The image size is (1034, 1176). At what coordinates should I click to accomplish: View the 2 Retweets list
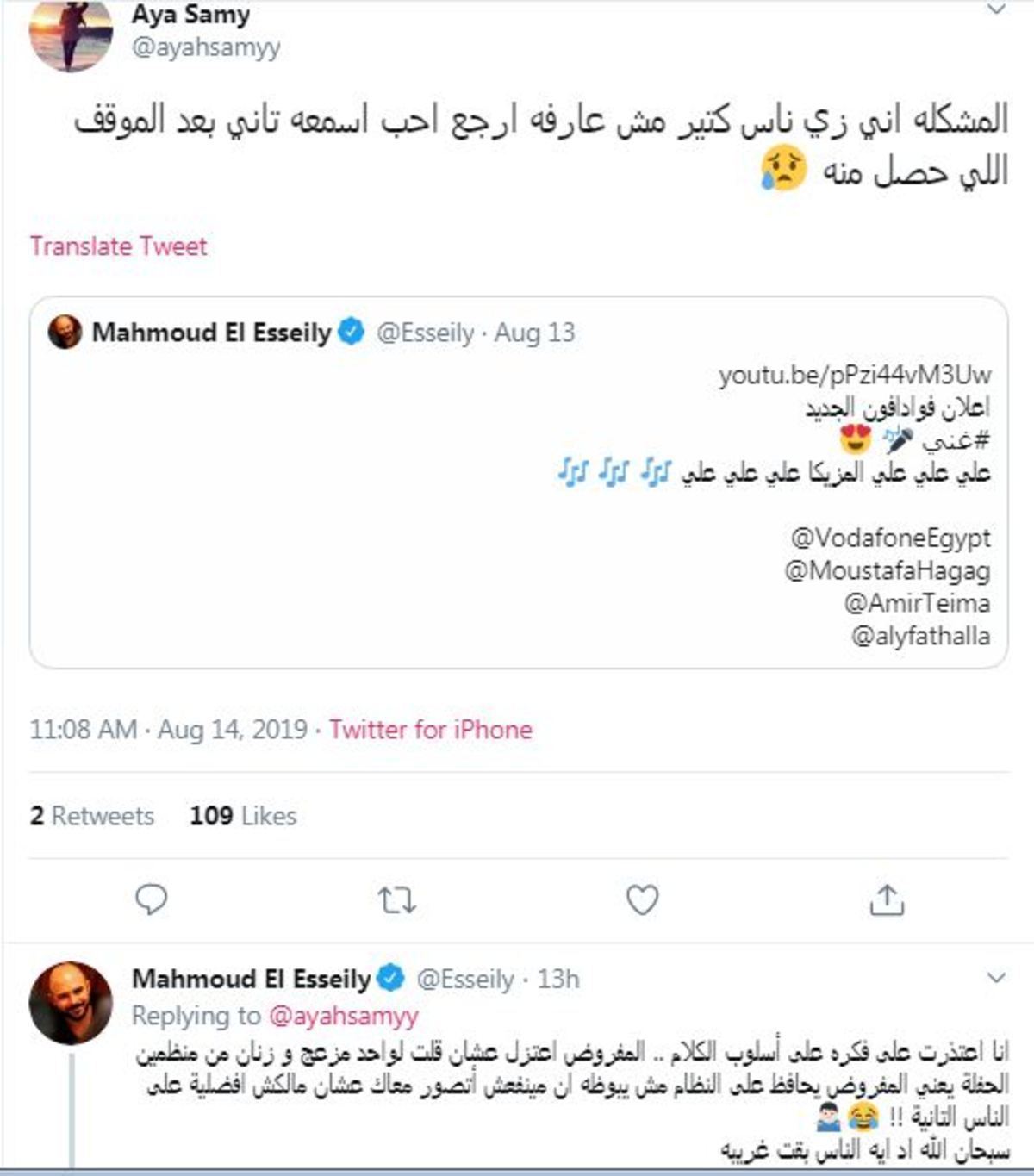[92, 816]
